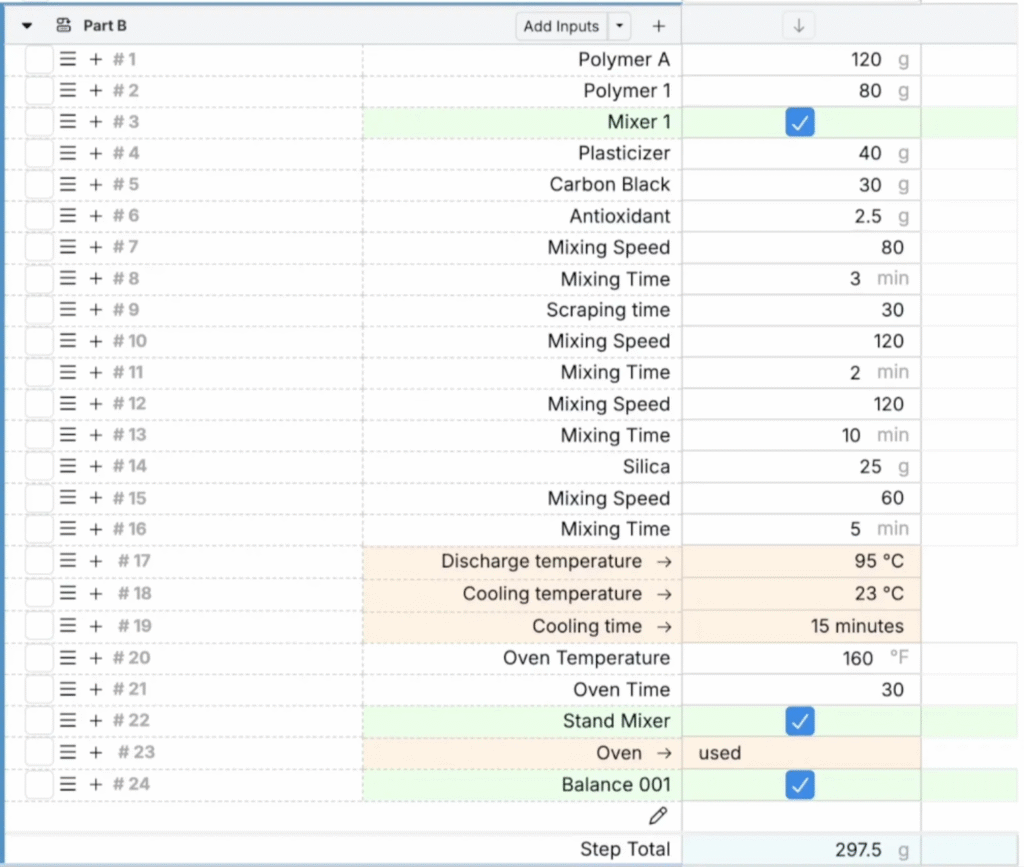
Task: Click the pencil edit icon above Step Total
Action: tap(657, 816)
